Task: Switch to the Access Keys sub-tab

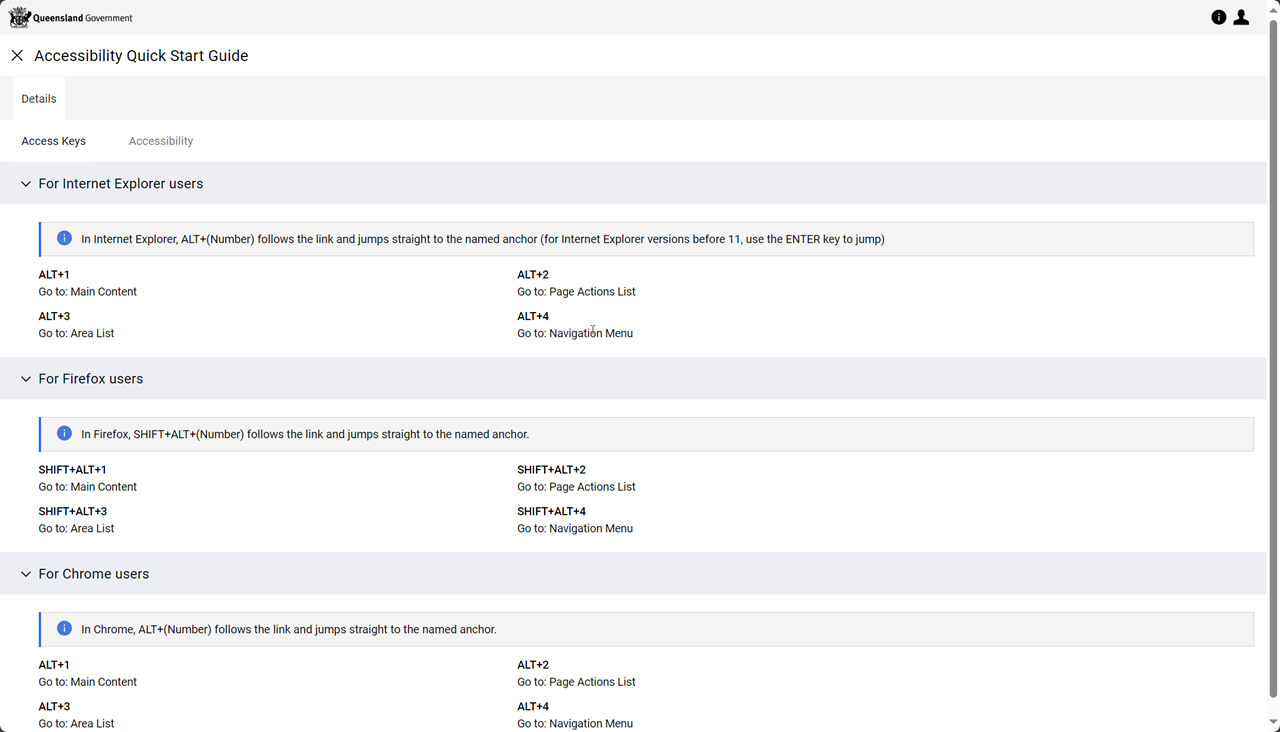Action: coord(54,141)
